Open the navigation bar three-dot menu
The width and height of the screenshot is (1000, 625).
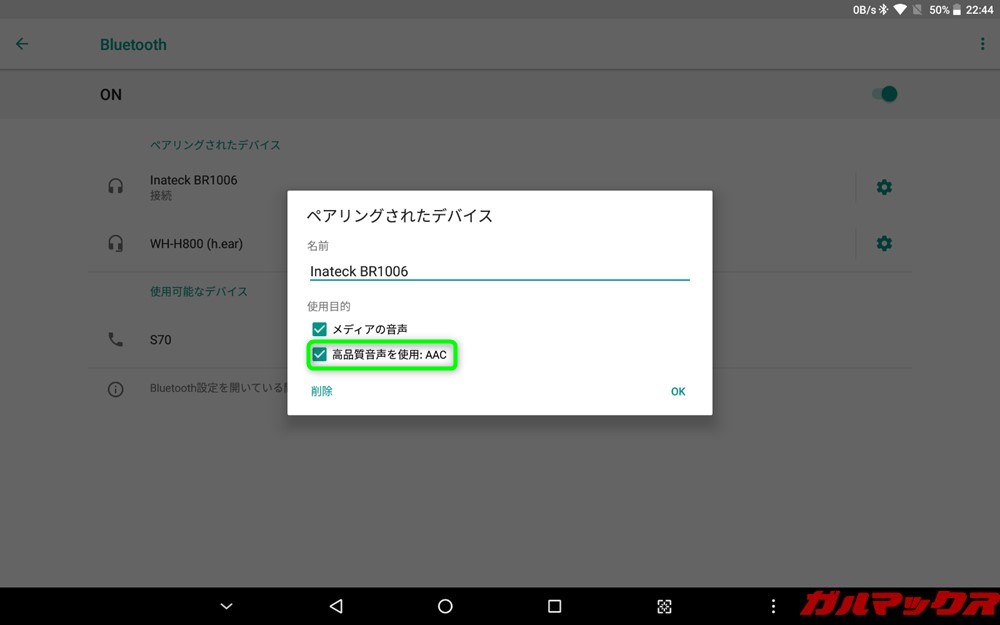tap(772, 606)
